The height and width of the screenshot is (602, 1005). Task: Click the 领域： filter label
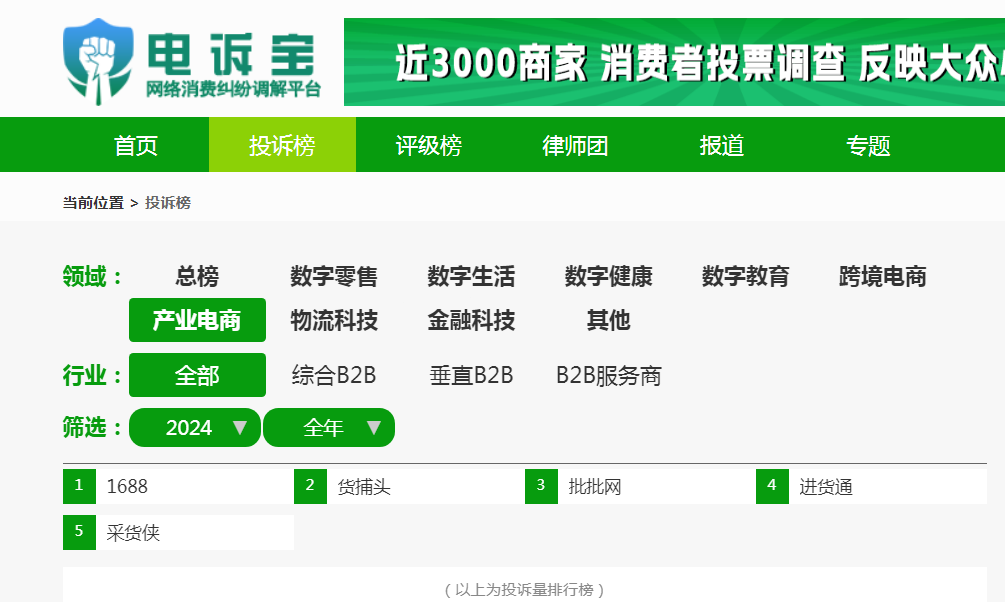pyautogui.click(x=93, y=276)
